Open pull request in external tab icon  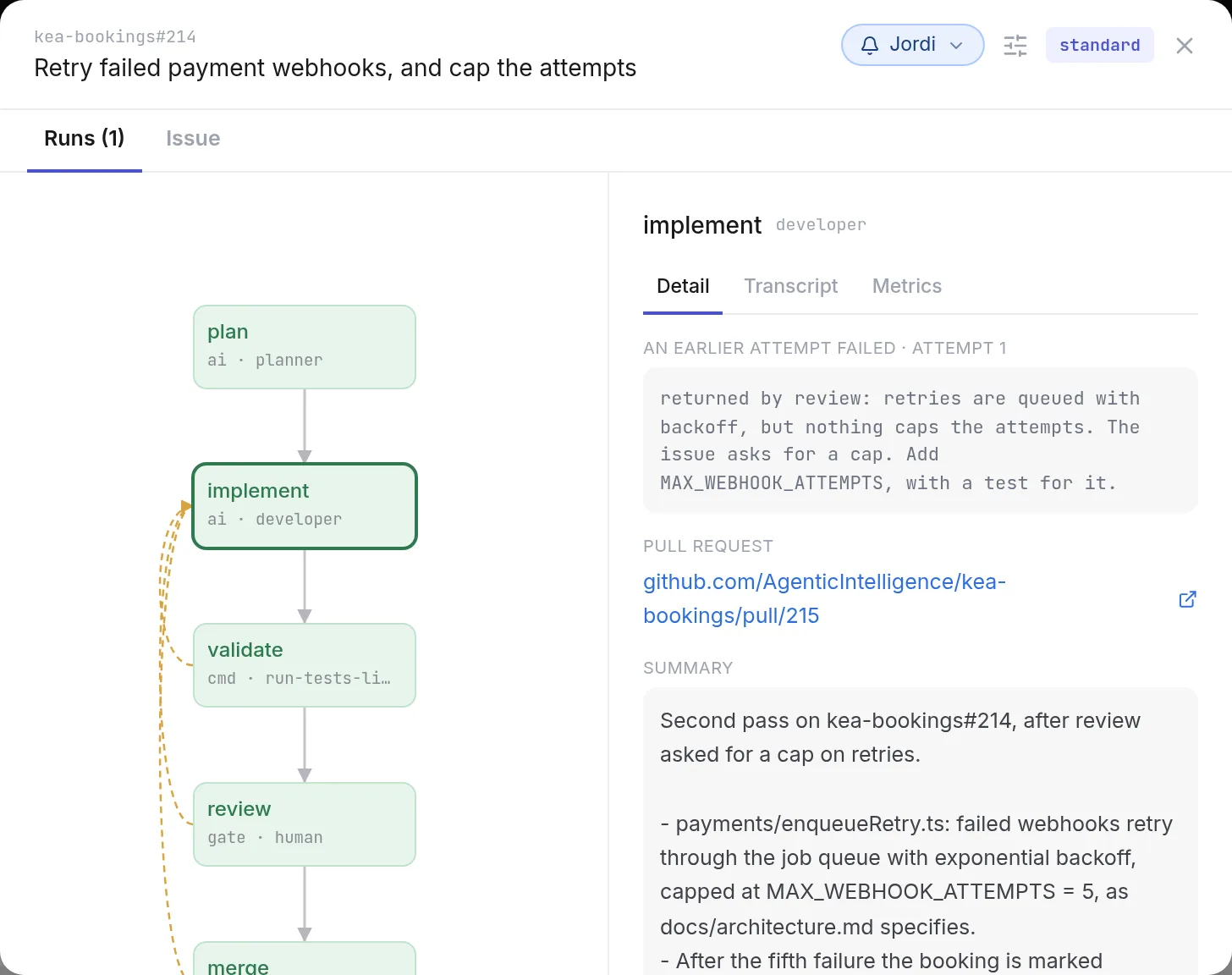click(x=1187, y=599)
